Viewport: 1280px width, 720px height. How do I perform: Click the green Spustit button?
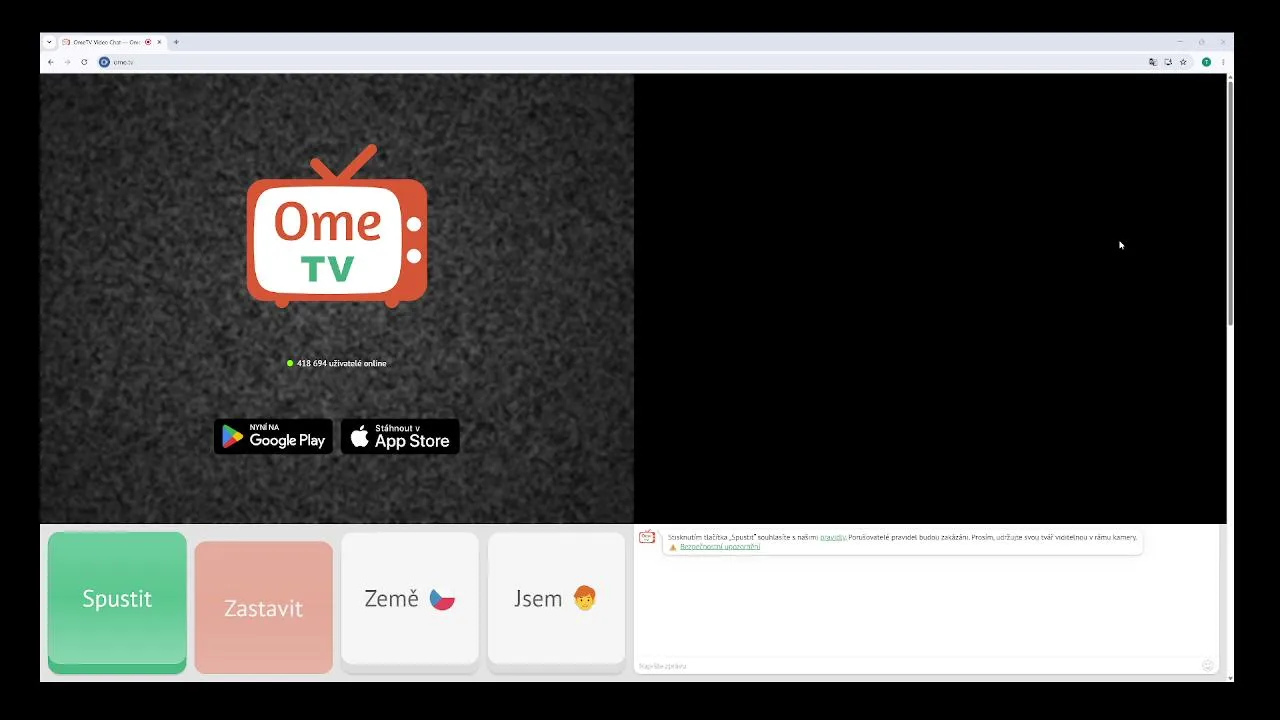[x=117, y=602]
